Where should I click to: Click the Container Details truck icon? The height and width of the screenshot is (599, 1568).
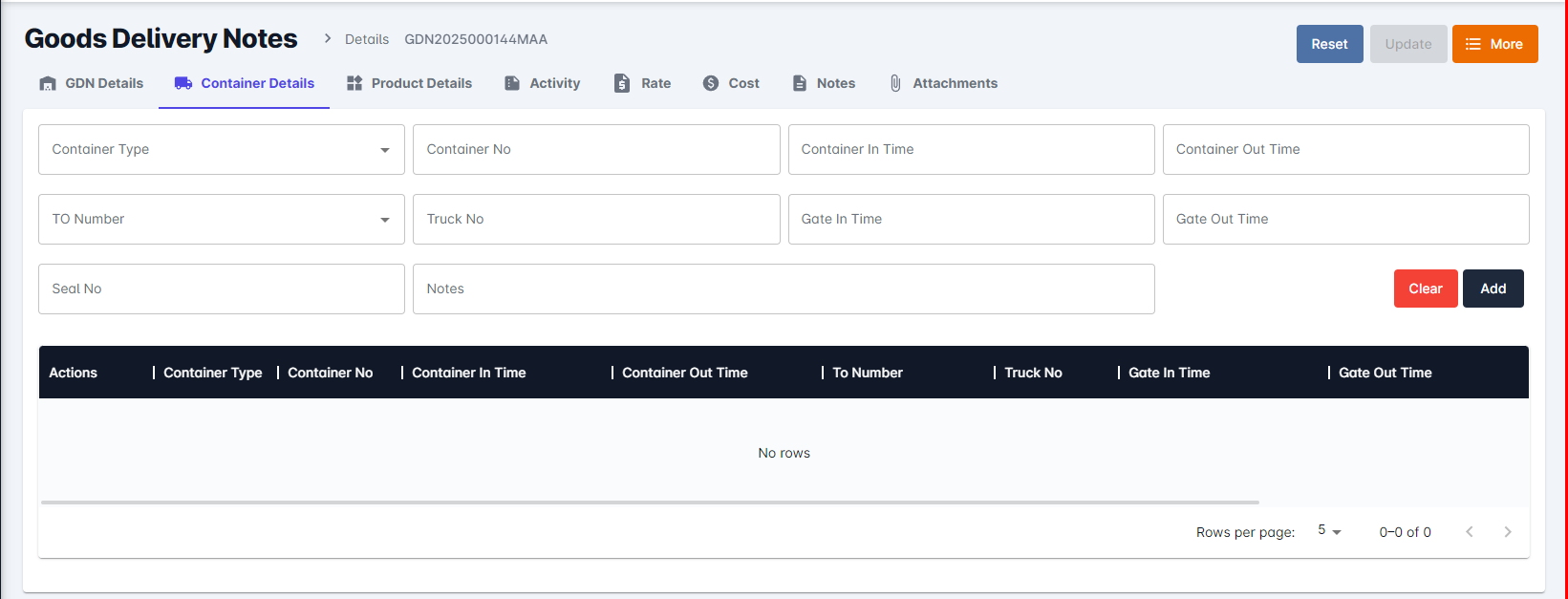point(183,84)
